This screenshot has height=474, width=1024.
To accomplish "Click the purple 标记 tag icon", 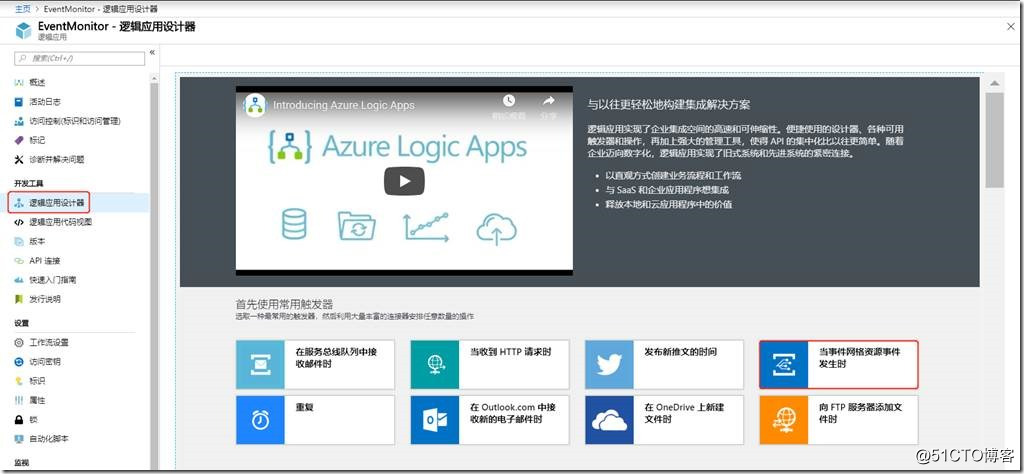I will [x=19, y=140].
